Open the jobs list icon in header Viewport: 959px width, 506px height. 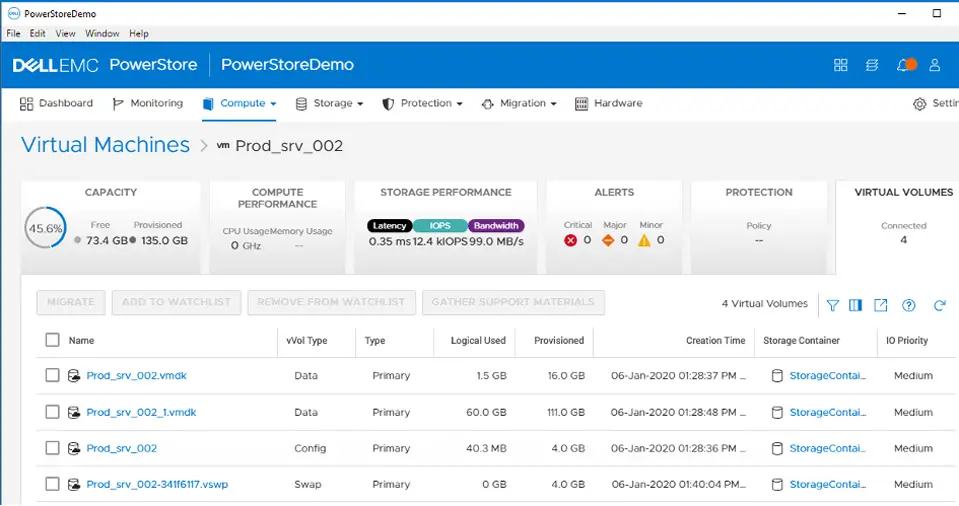click(872, 65)
